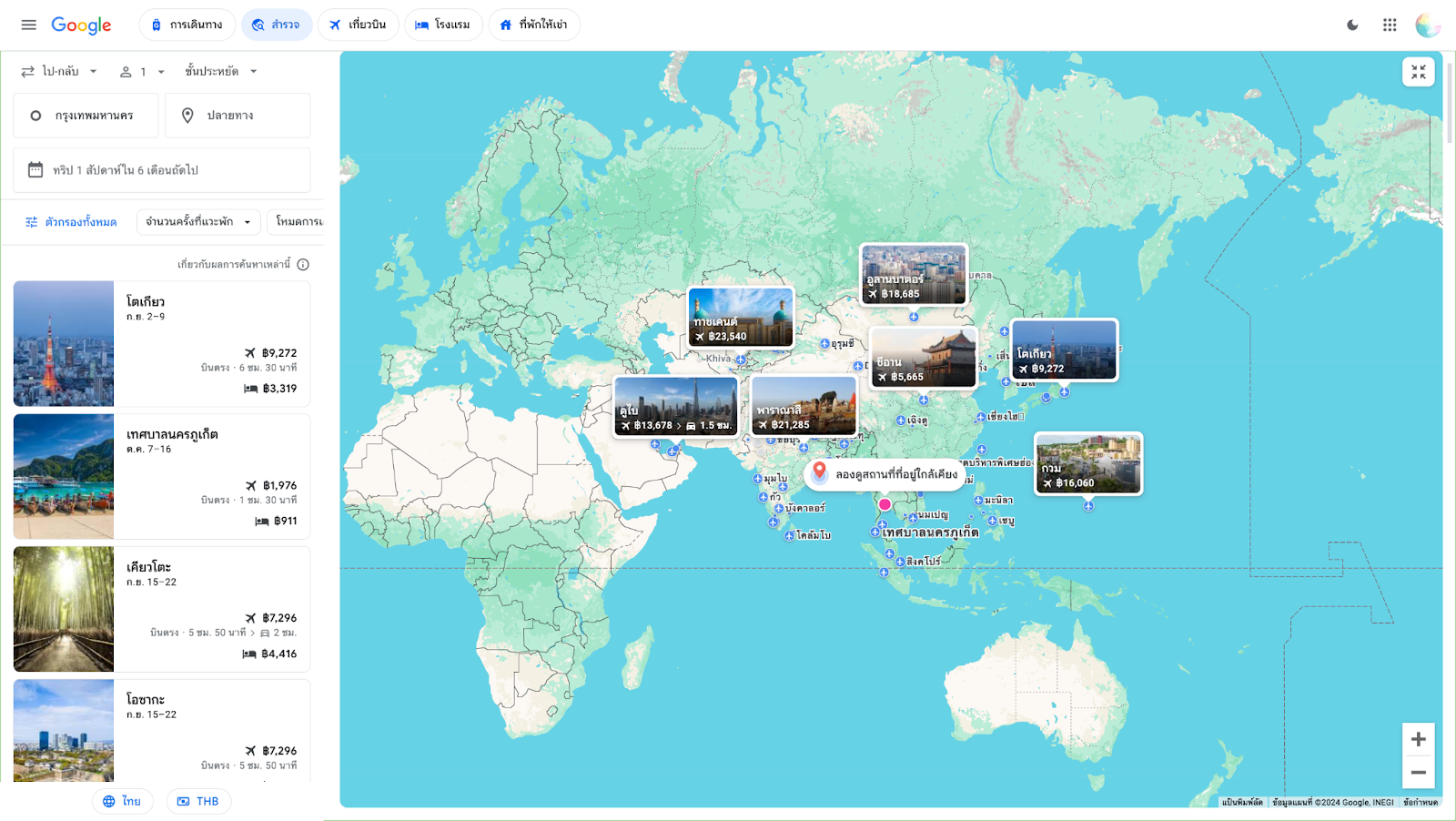Switch to the โรงแรม tab
Screen dimensions: 1456x821
tap(443, 25)
